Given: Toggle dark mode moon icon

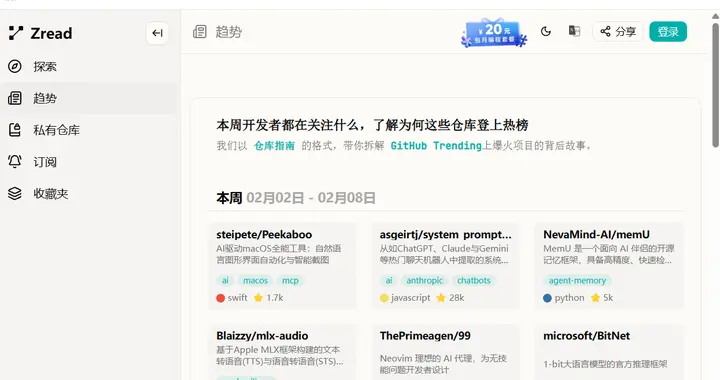Looking at the screenshot, I should (x=546, y=31).
